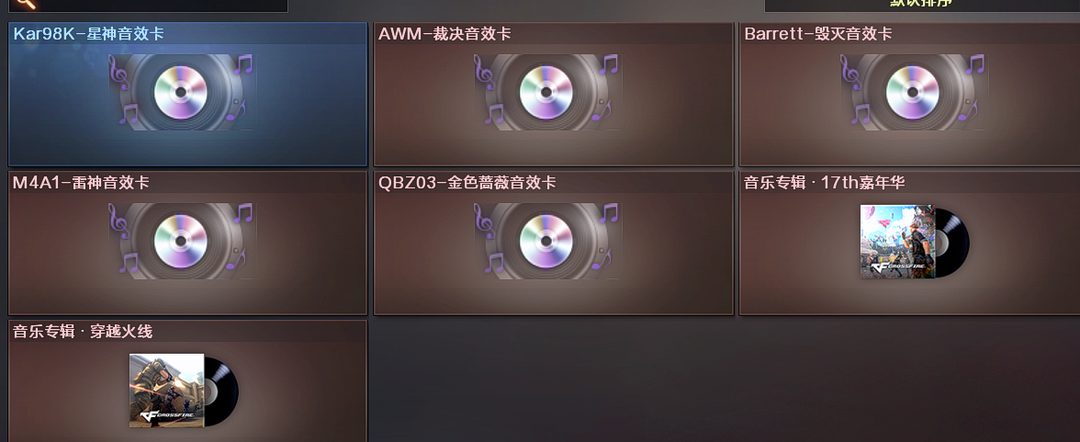1080x442 pixels.
Task: Select the M4A1-雷神 sound card disc icon
Action: point(180,241)
